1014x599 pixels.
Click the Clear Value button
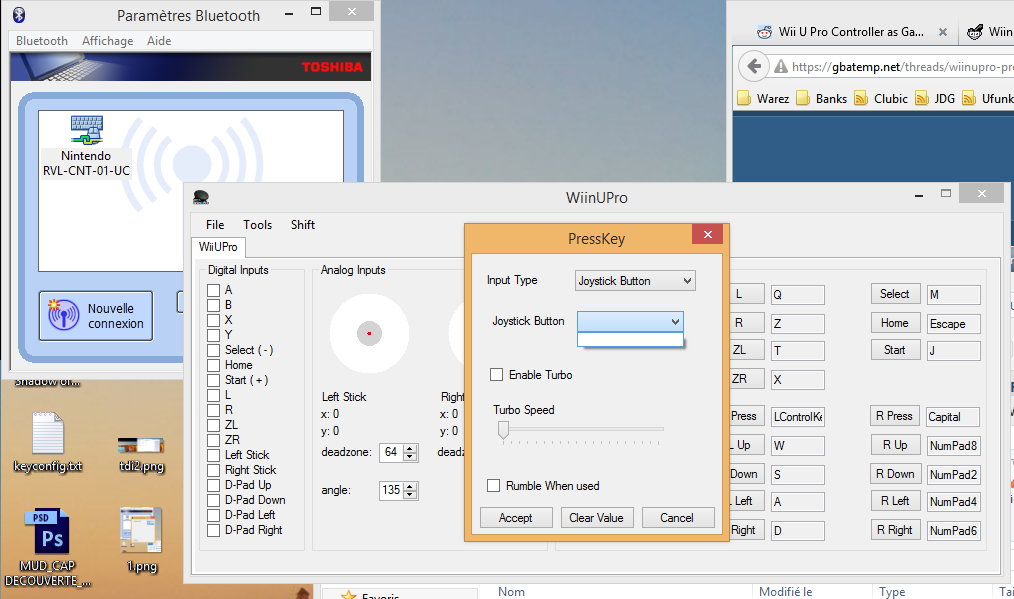pos(596,517)
